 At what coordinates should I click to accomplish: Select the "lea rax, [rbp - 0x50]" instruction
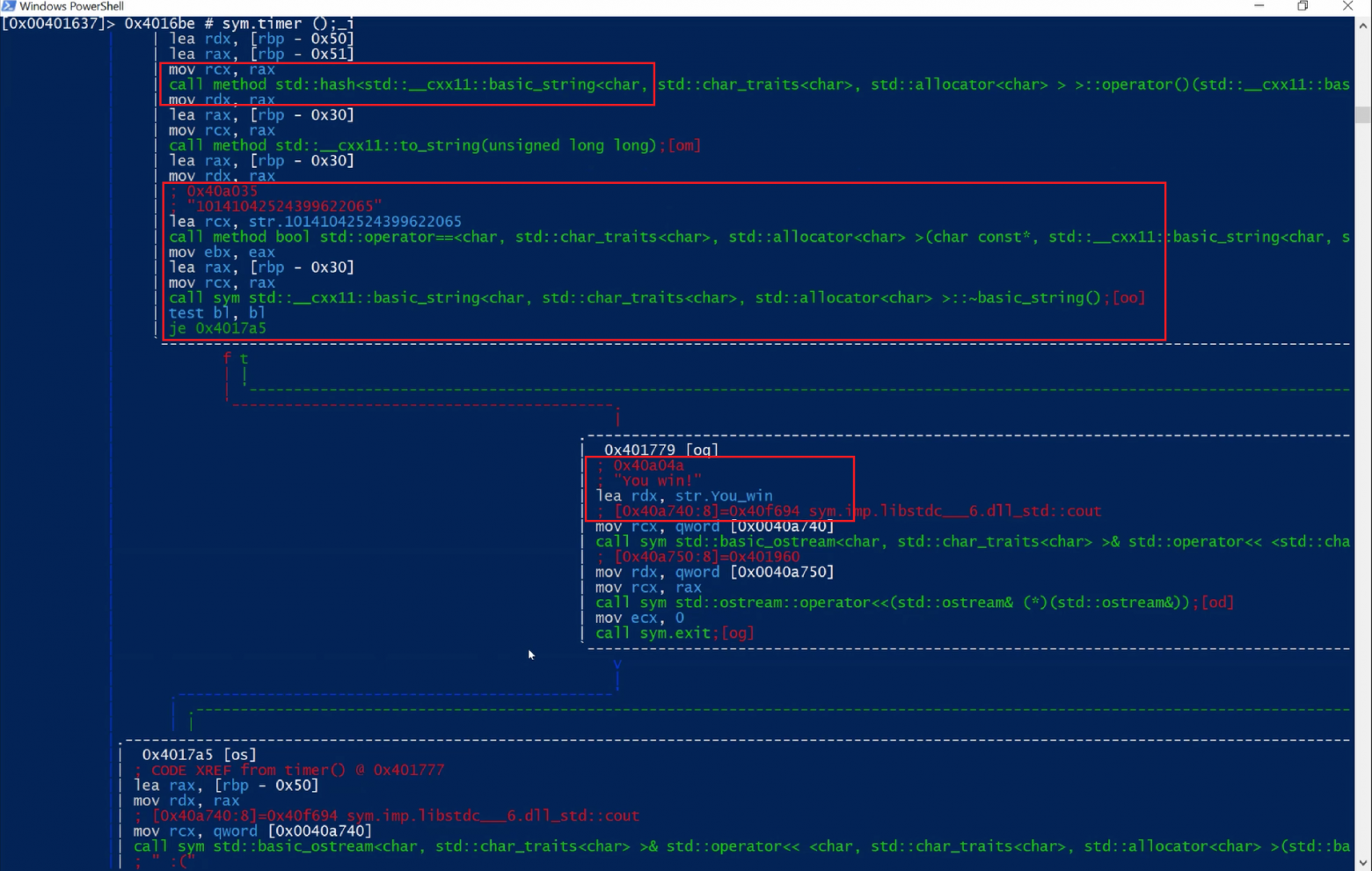point(226,785)
